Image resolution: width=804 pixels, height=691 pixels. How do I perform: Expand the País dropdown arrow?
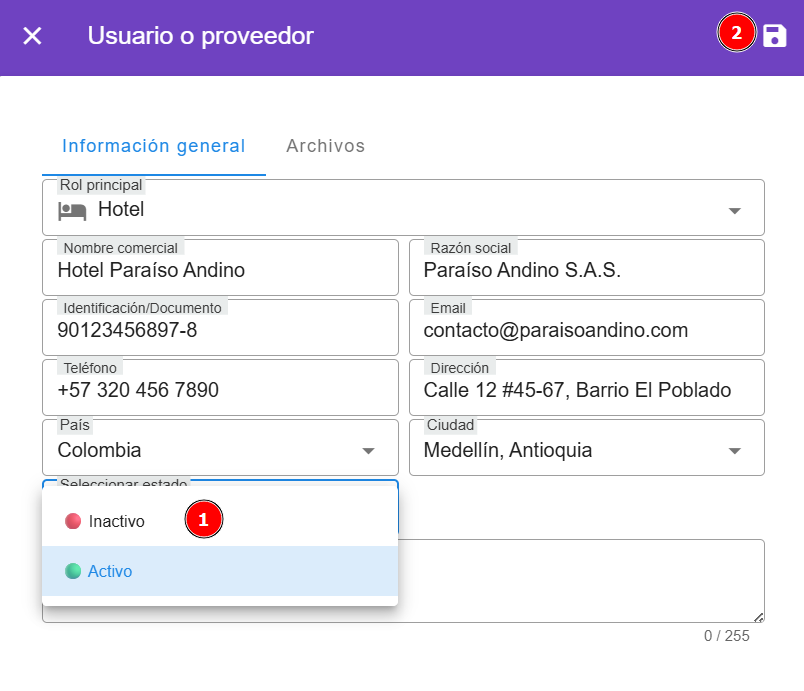[368, 451]
